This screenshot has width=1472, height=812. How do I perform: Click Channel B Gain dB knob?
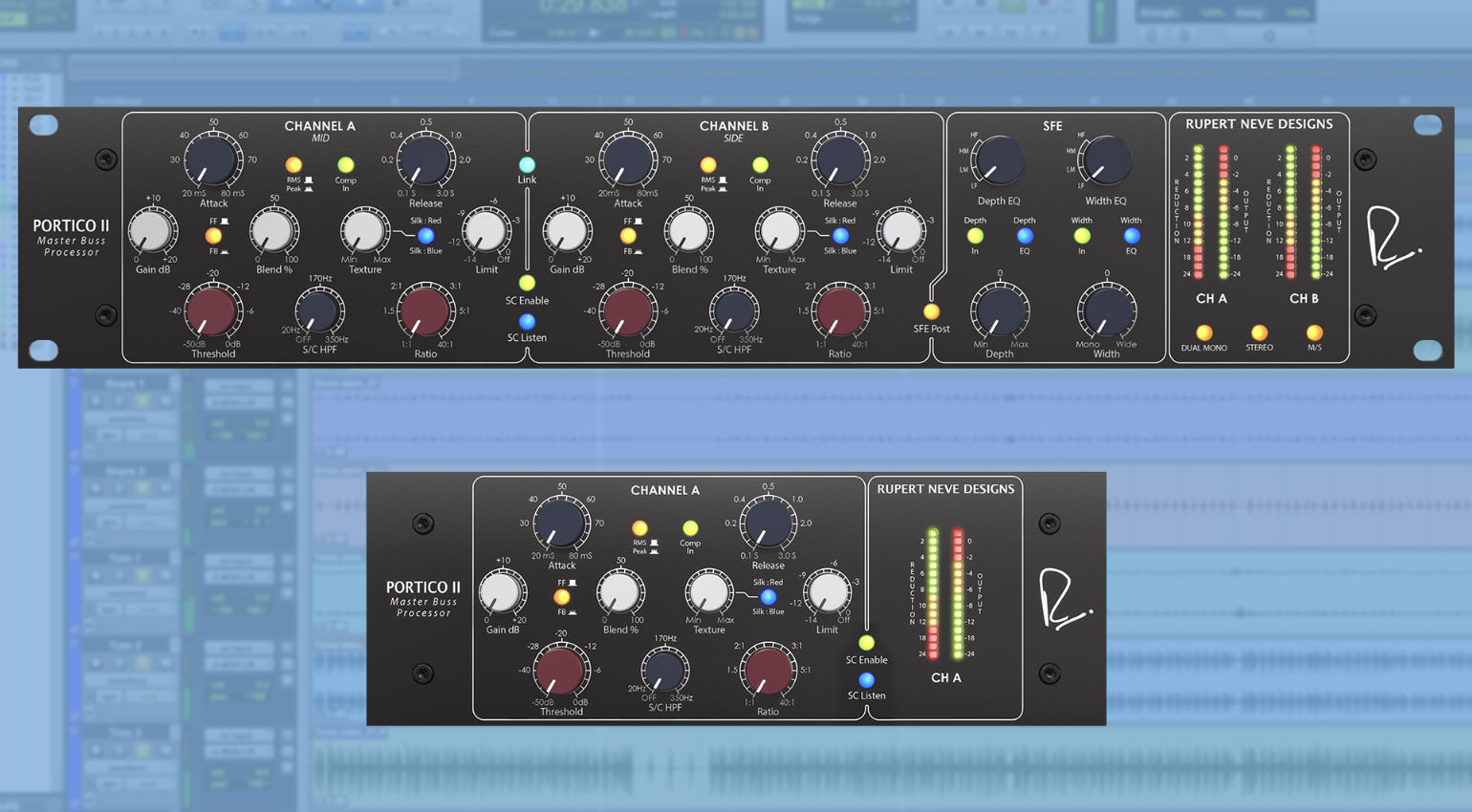coord(567,231)
